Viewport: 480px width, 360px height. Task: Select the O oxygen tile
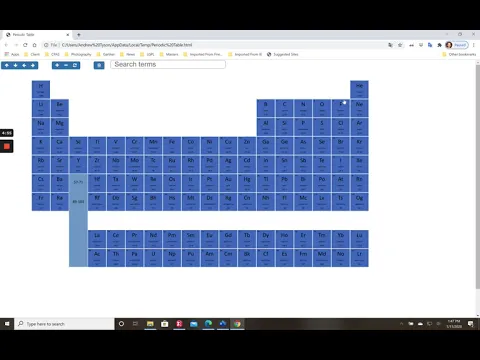322,108
